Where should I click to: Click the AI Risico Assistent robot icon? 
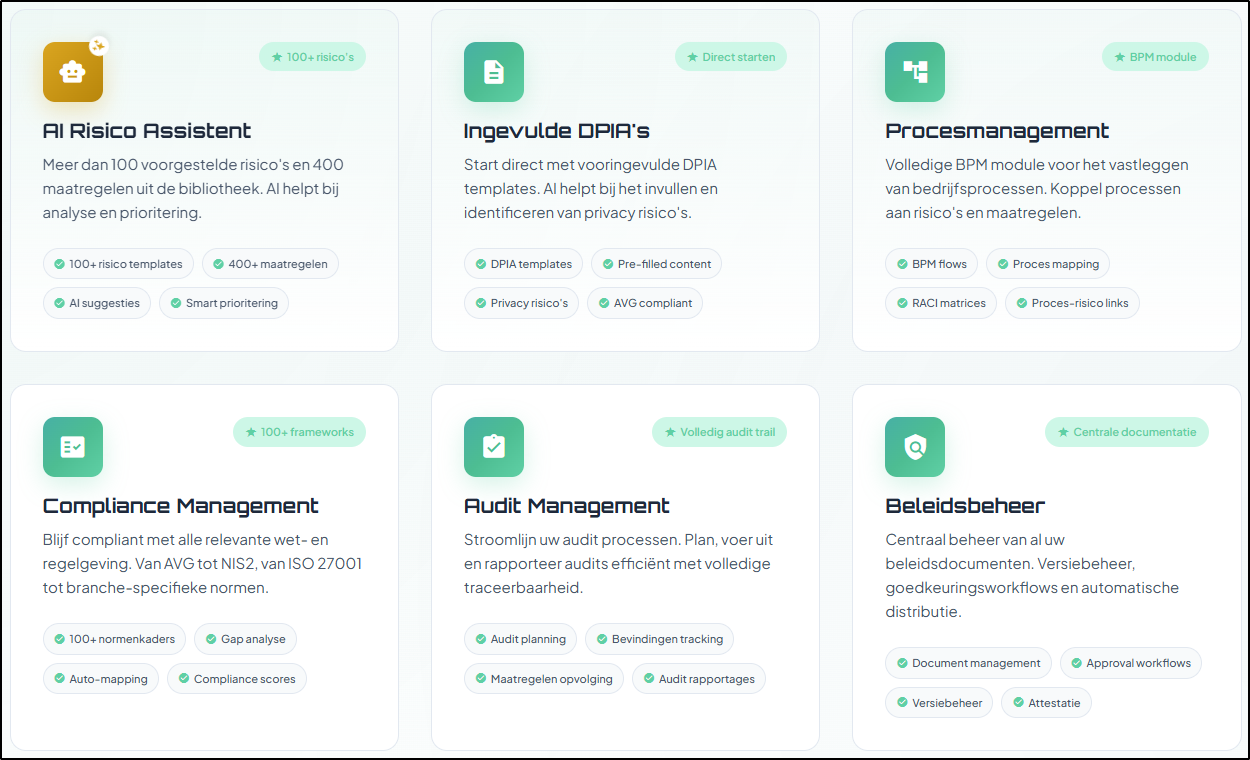coord(72,72)
